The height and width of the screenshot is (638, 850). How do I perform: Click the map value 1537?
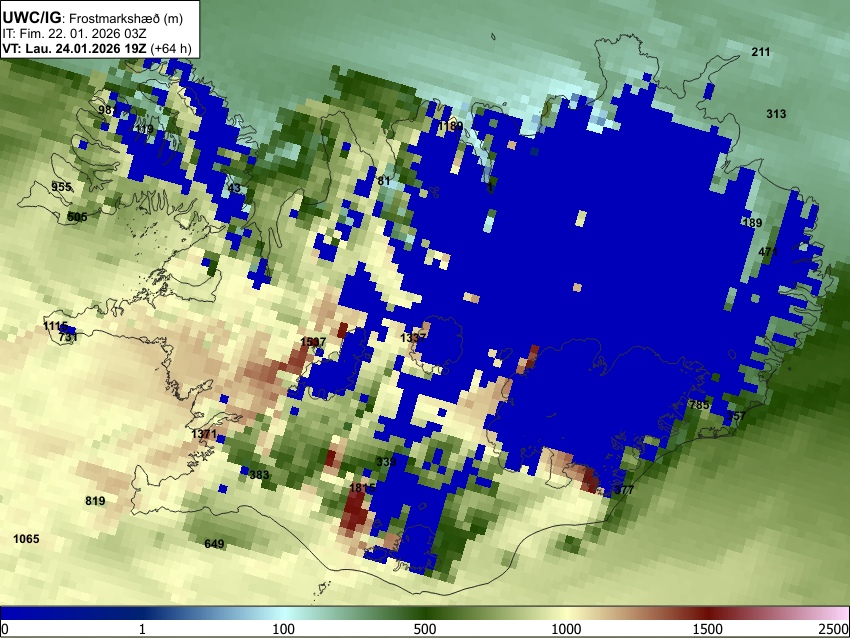[313, 341]
